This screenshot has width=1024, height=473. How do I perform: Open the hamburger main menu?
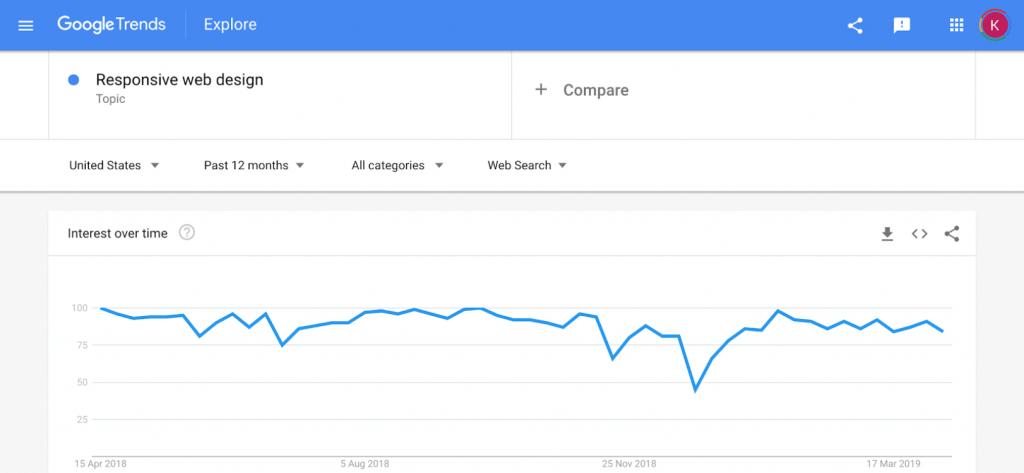[x=25, y=25]
